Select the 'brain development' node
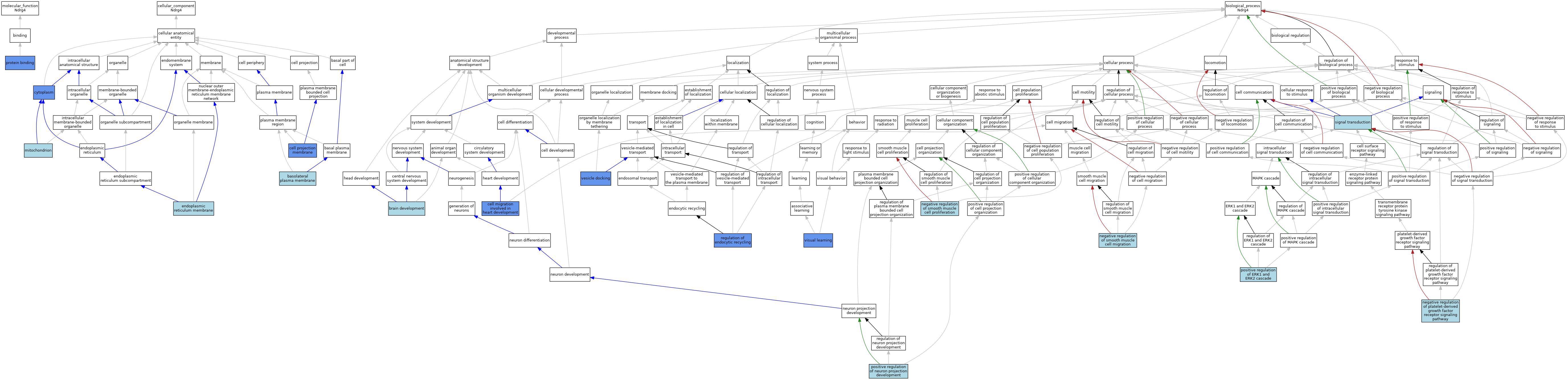Image resolution: width=1568 pixels, height=380 pixels. (x=407, y=208)
